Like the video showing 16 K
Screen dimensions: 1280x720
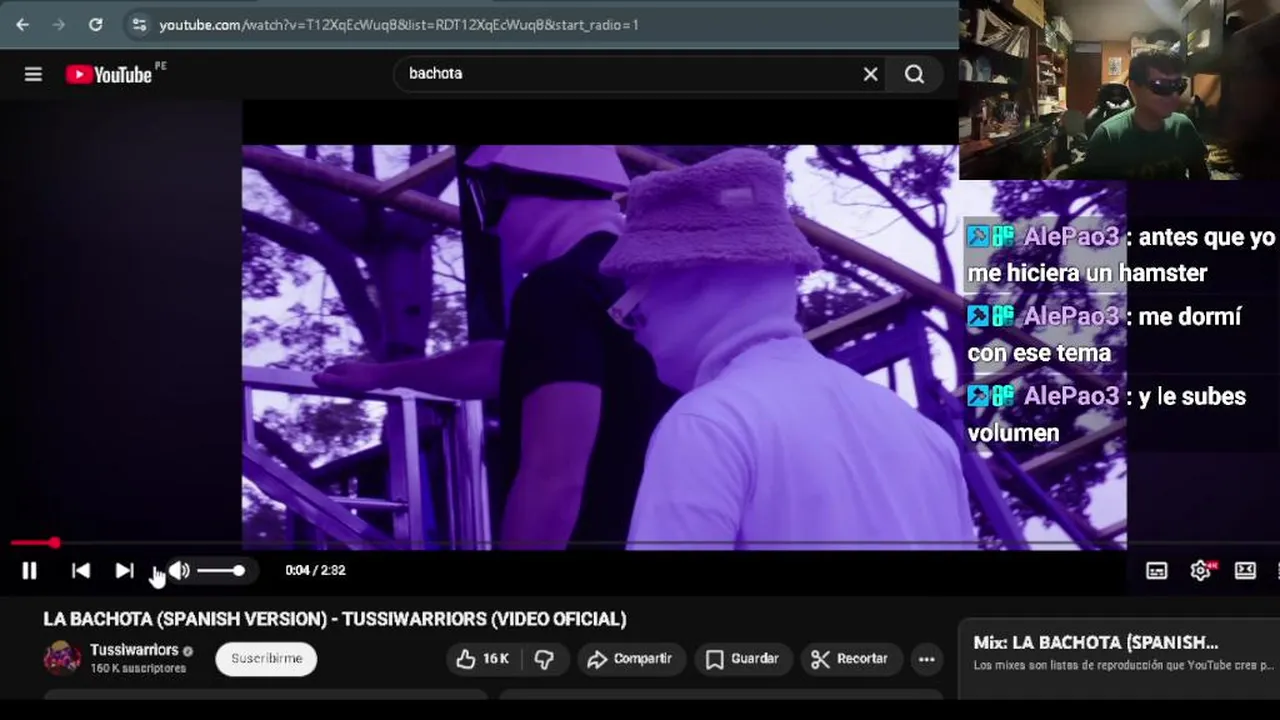483,659
